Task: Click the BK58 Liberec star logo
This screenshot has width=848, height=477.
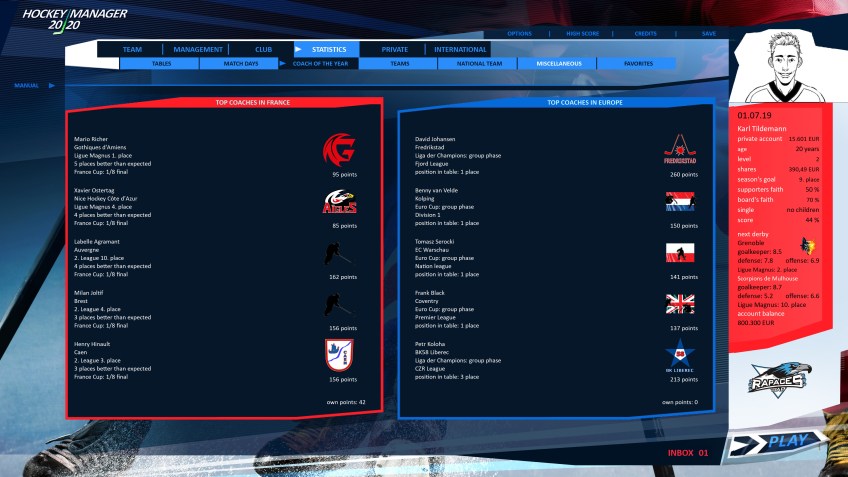Action: click(x=679, y=355)
